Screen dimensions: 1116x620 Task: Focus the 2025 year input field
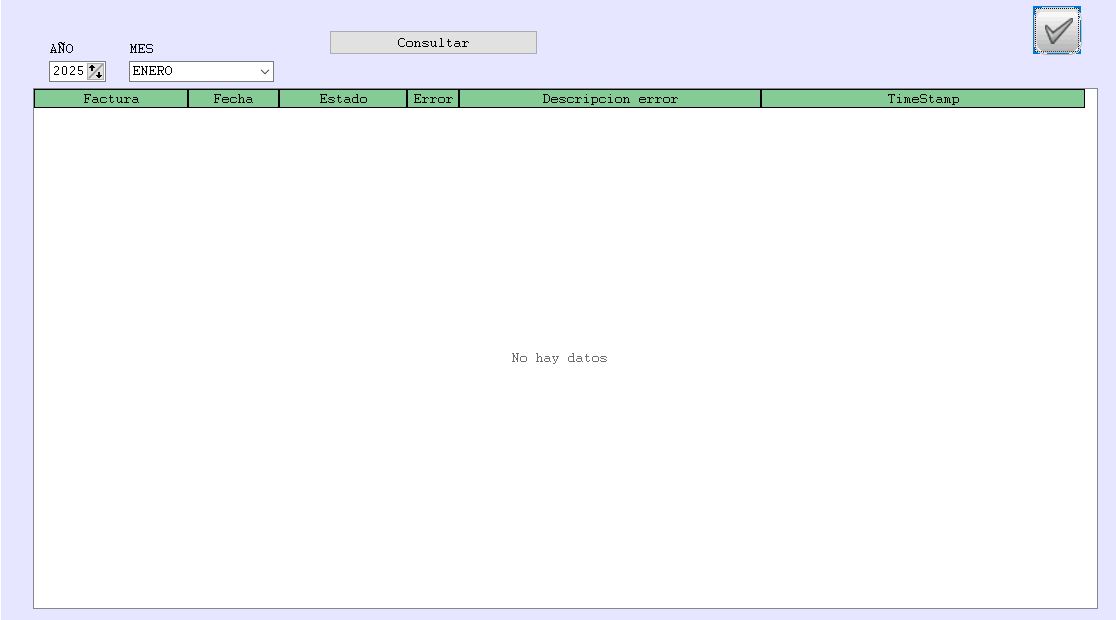point(68,72)
